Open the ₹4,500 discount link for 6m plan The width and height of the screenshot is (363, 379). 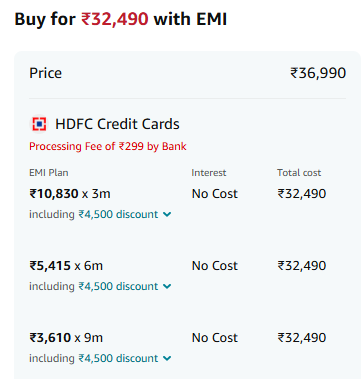pyautogui.click(x=118, y=286)
